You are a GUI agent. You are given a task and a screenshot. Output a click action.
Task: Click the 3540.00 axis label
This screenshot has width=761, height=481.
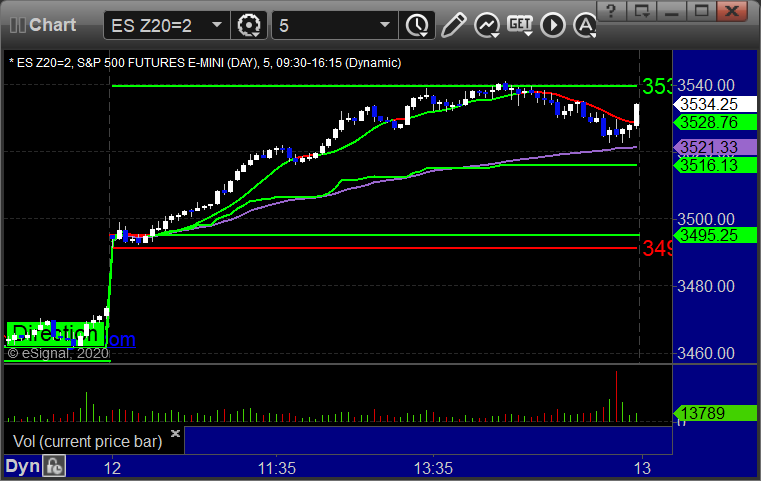(x=706, y=85)
